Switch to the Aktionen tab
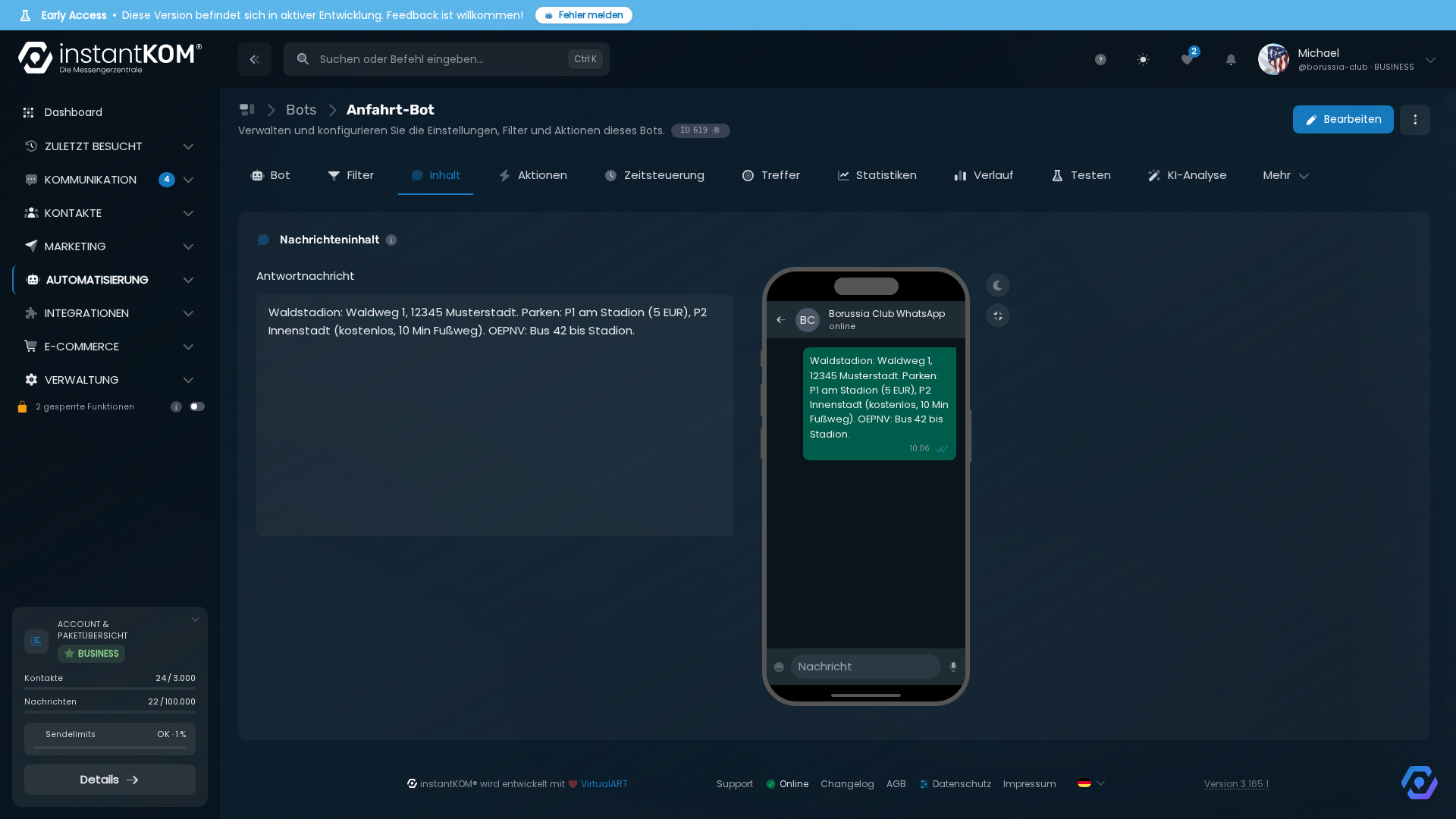1456x819 pixels. coord(532,176)
